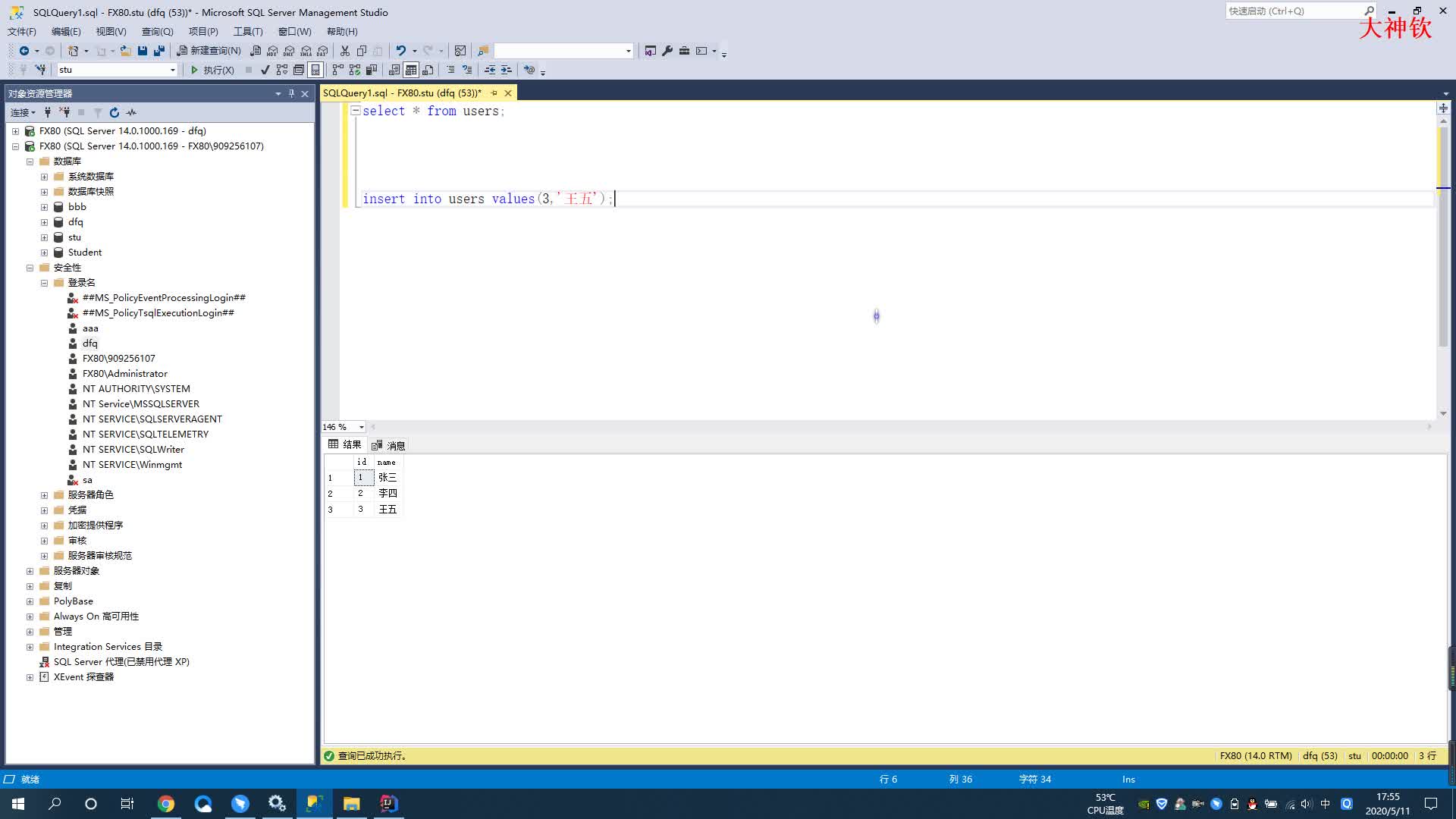Toggle Include Actual Execution Plan

pos(338,70)
